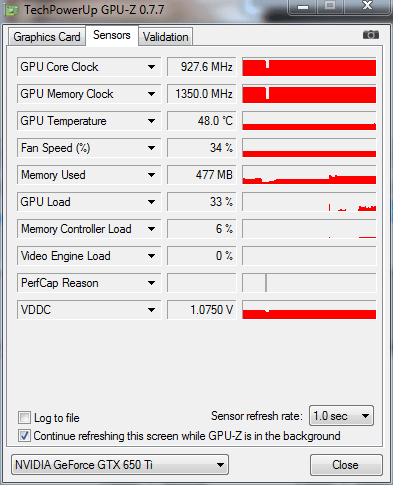
Task: Click the GPU Load history graph
Action: click(x=309, y=202)
